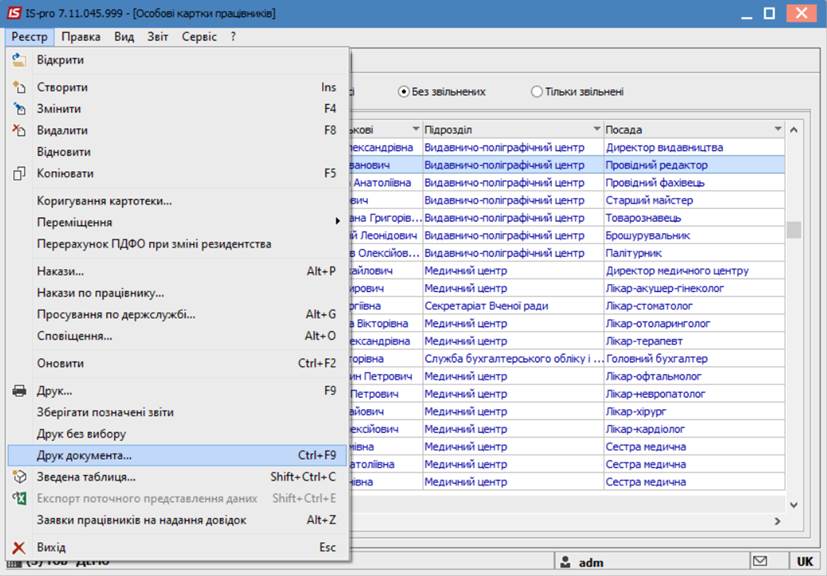Choose Просування по держслужбі menu entry
Screen dimensions: 827x576
coord(177,315)
